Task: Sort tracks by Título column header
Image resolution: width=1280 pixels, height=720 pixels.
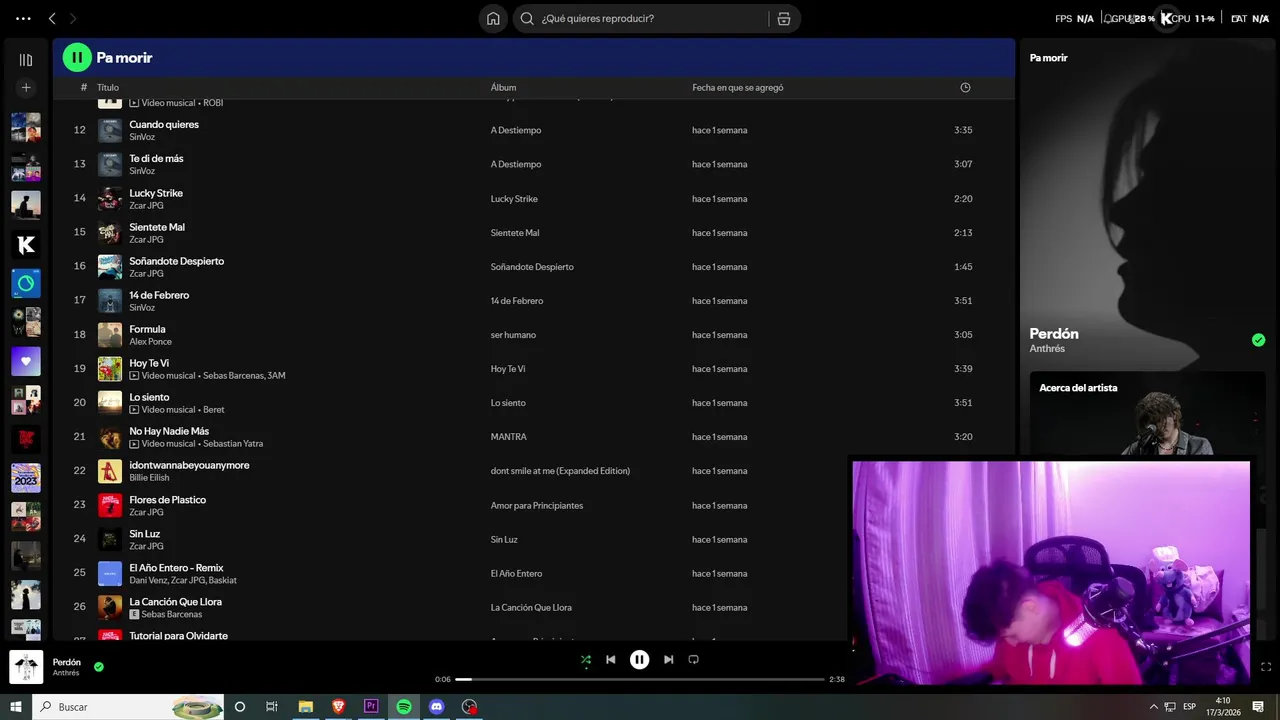Action: point(108,88)
